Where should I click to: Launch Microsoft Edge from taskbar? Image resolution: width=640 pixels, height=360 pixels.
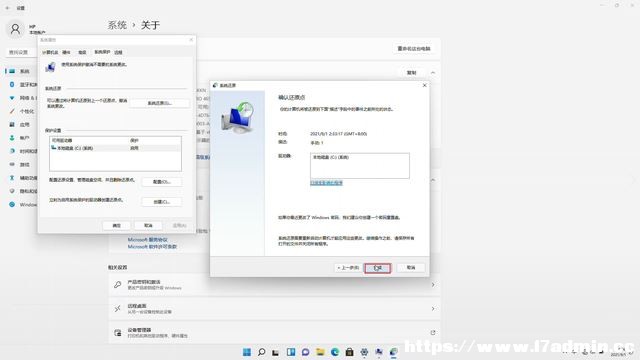click(335, 352)
